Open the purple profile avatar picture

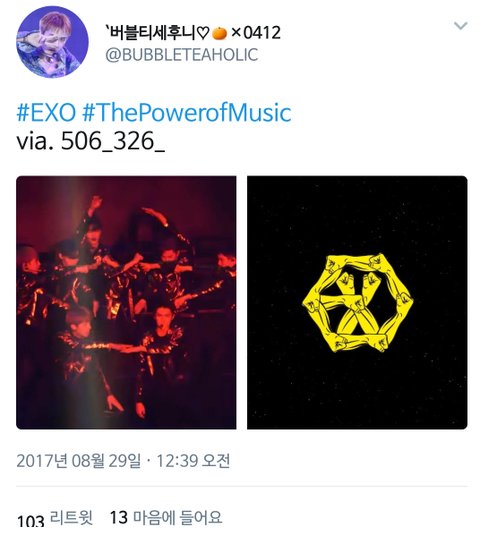[x=52, y=42]
